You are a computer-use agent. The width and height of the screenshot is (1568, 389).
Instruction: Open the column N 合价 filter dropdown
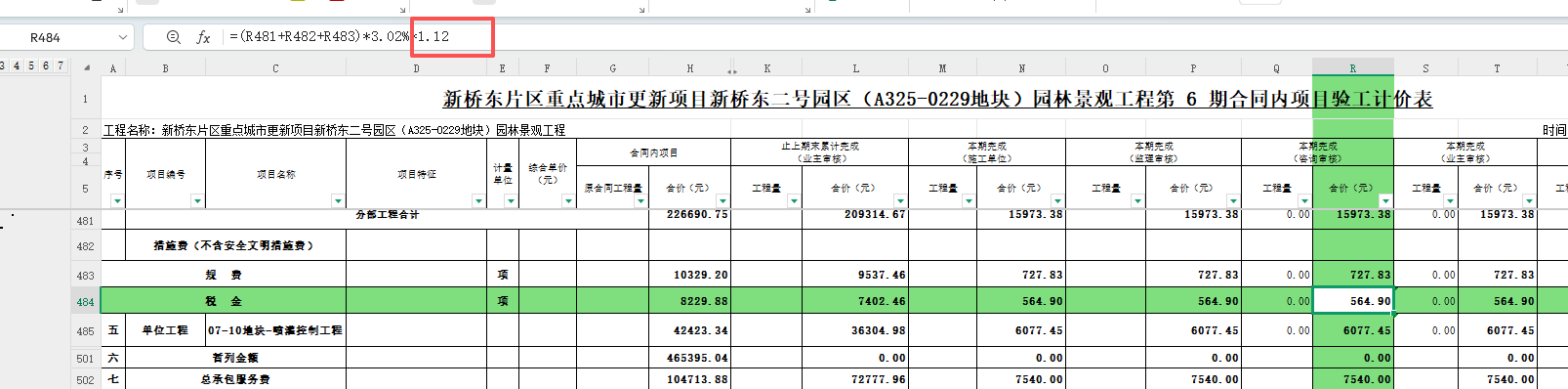click(1057, 200)
